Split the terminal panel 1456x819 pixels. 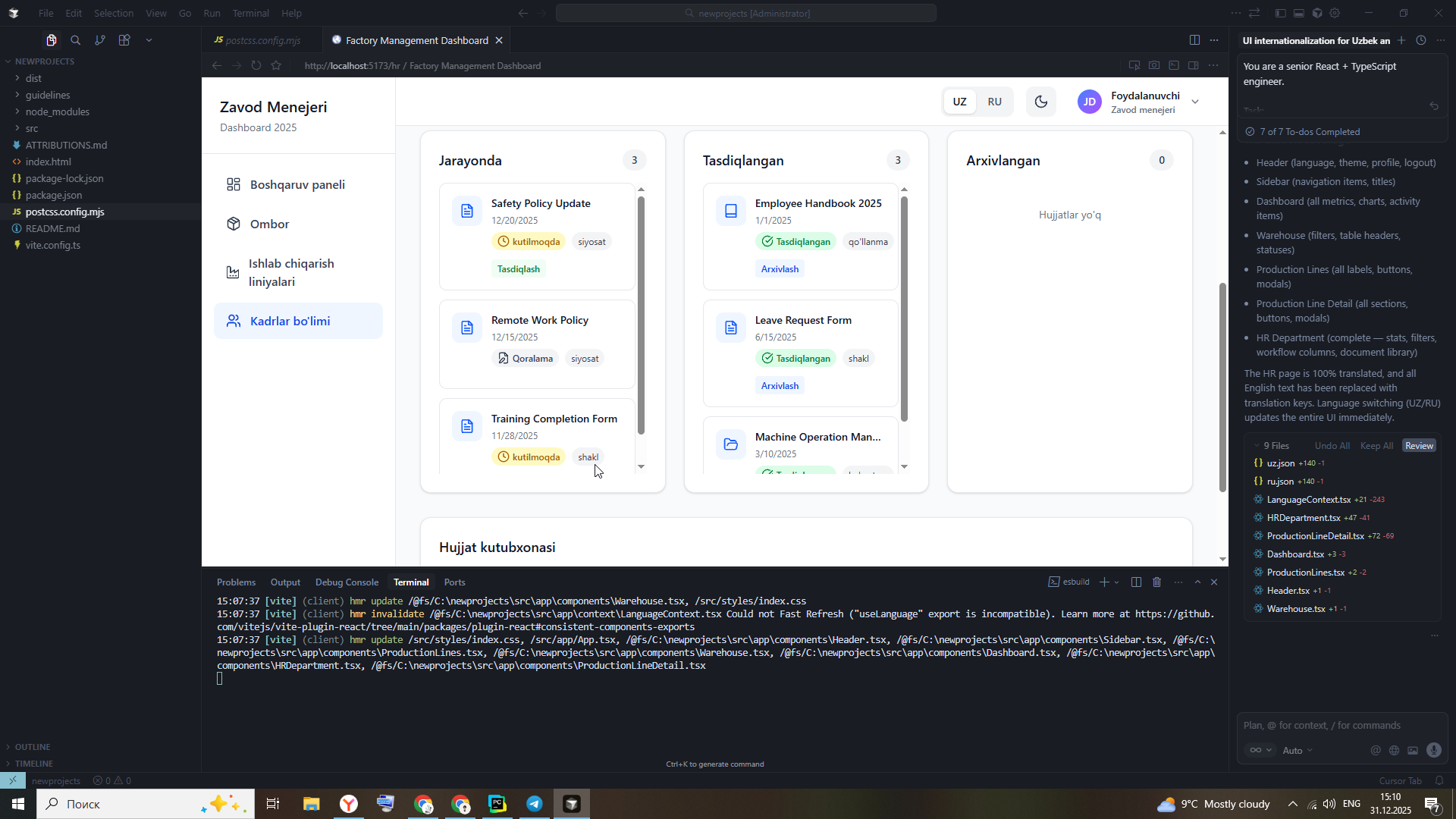(x=1136, y=582)
